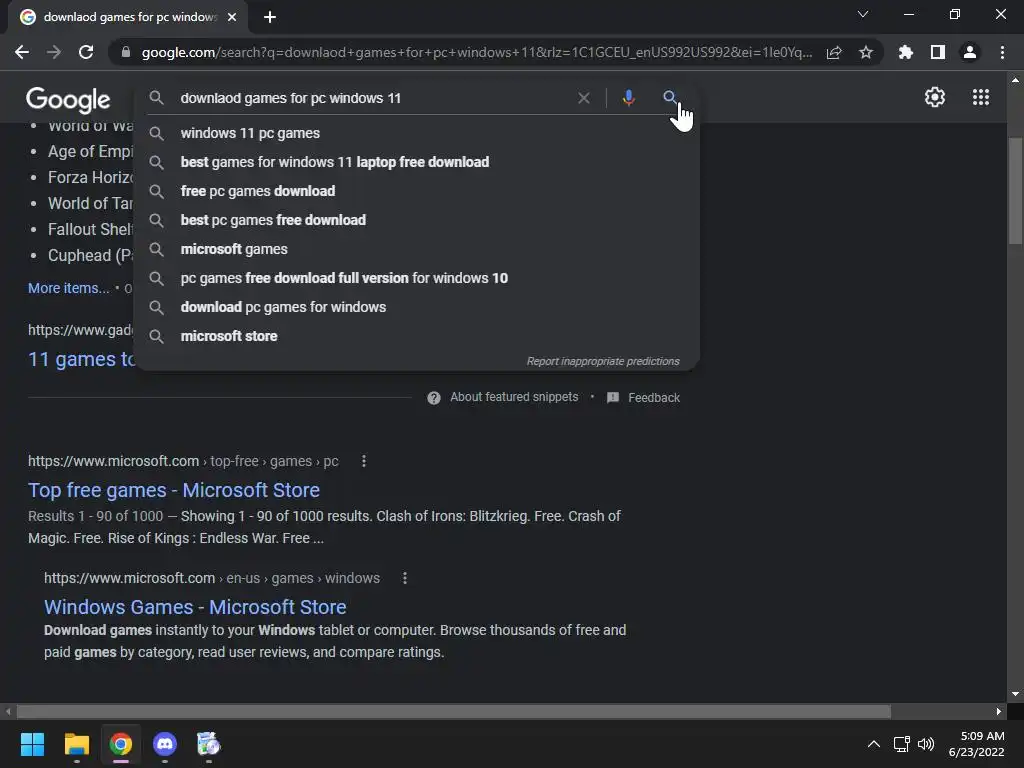Open the Windows Start menu
Screen dimensions: 1024x768
(x=32, y=744)
